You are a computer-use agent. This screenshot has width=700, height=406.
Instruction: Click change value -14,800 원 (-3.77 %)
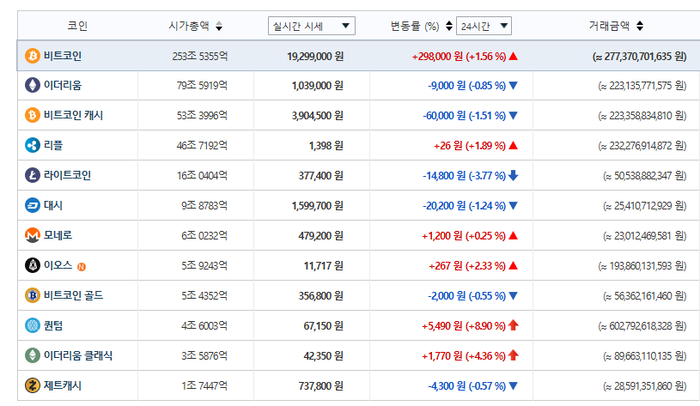464,176
